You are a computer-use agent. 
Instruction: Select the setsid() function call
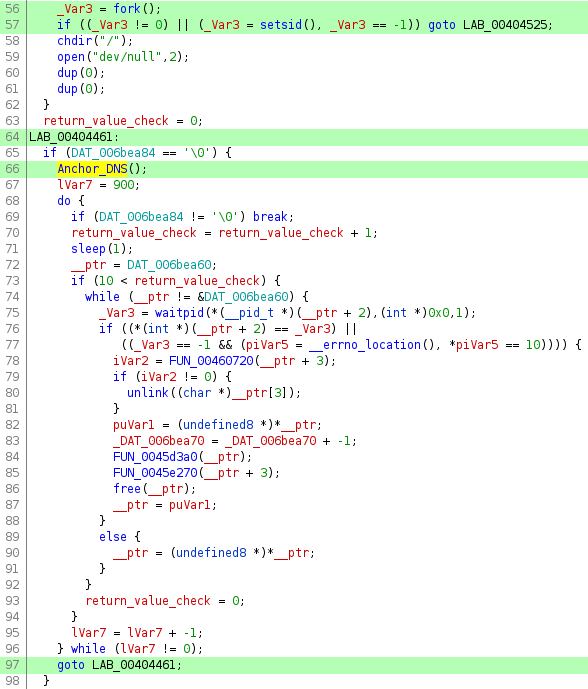(x=281, y=24)
